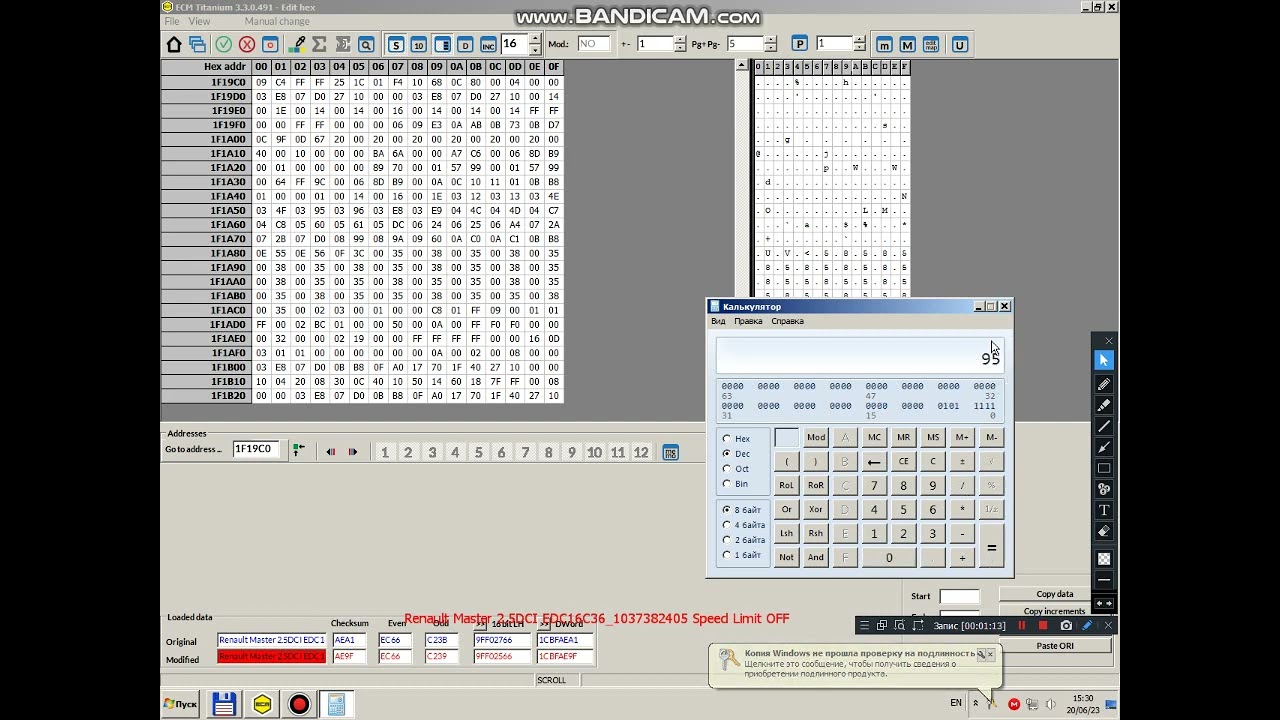
Task: Click the backspace arrow button in Calculator
Action: coord(874,461)
